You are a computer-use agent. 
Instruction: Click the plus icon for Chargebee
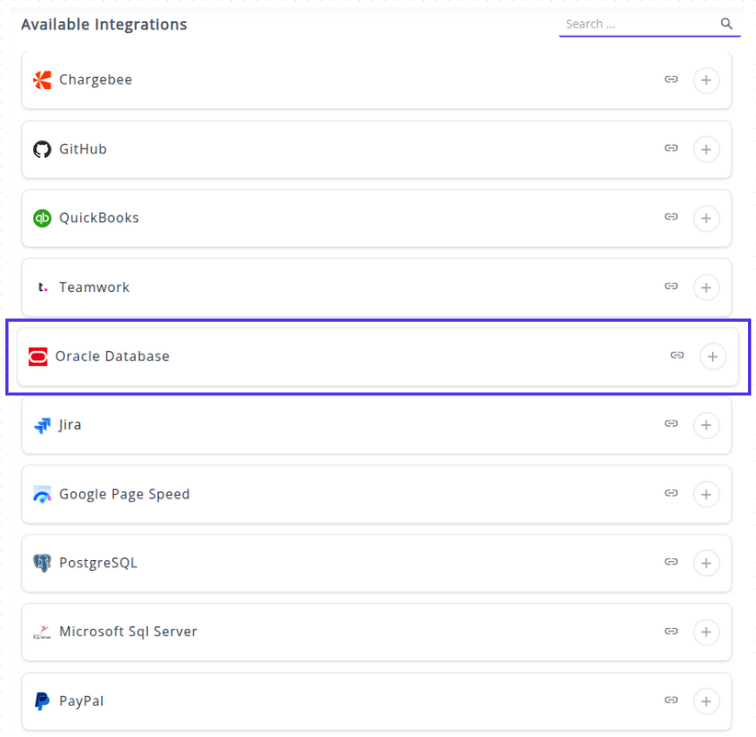pyautogui.click(x=706, y=80)
